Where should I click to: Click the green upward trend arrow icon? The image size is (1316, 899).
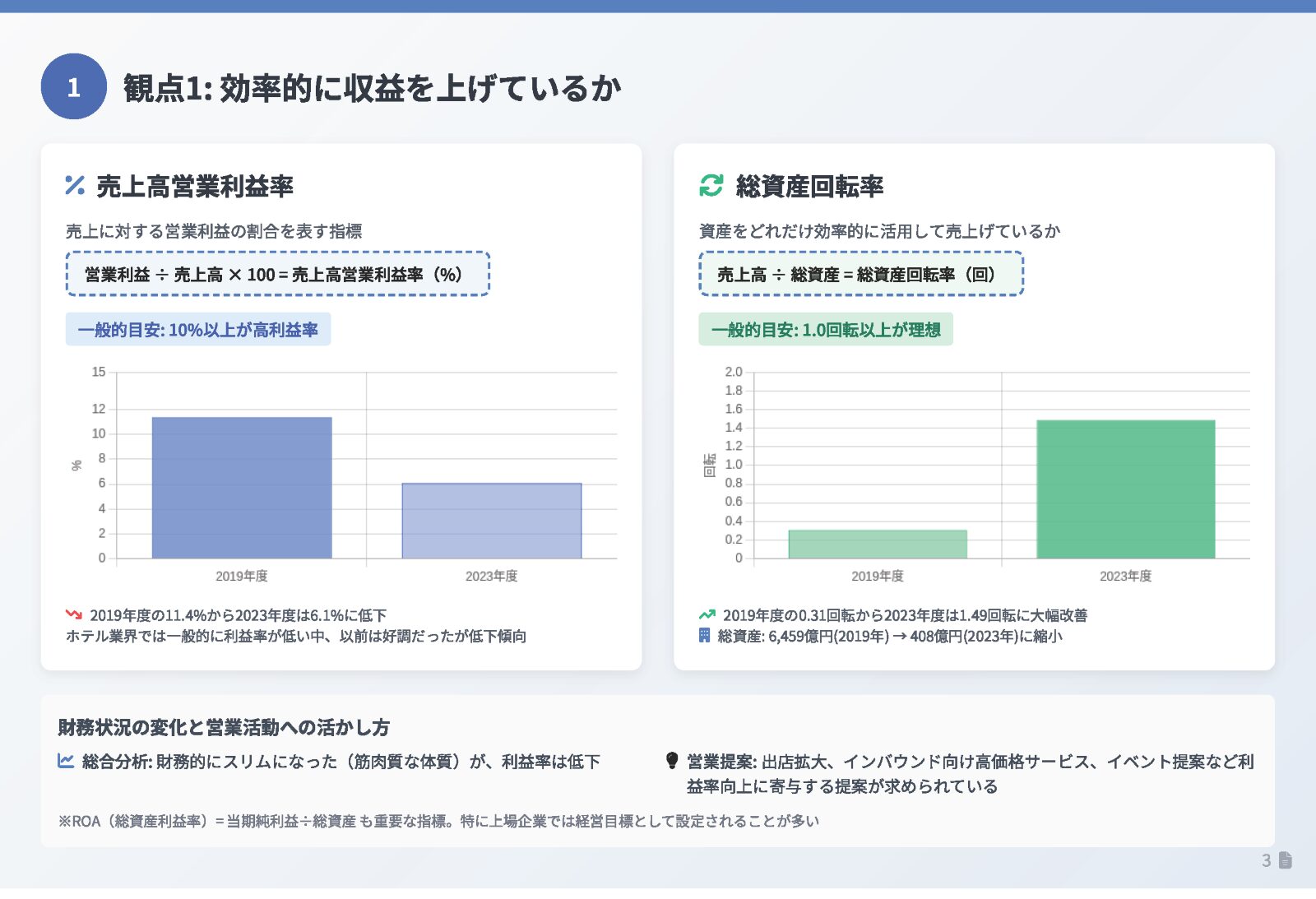click(707, 614)
